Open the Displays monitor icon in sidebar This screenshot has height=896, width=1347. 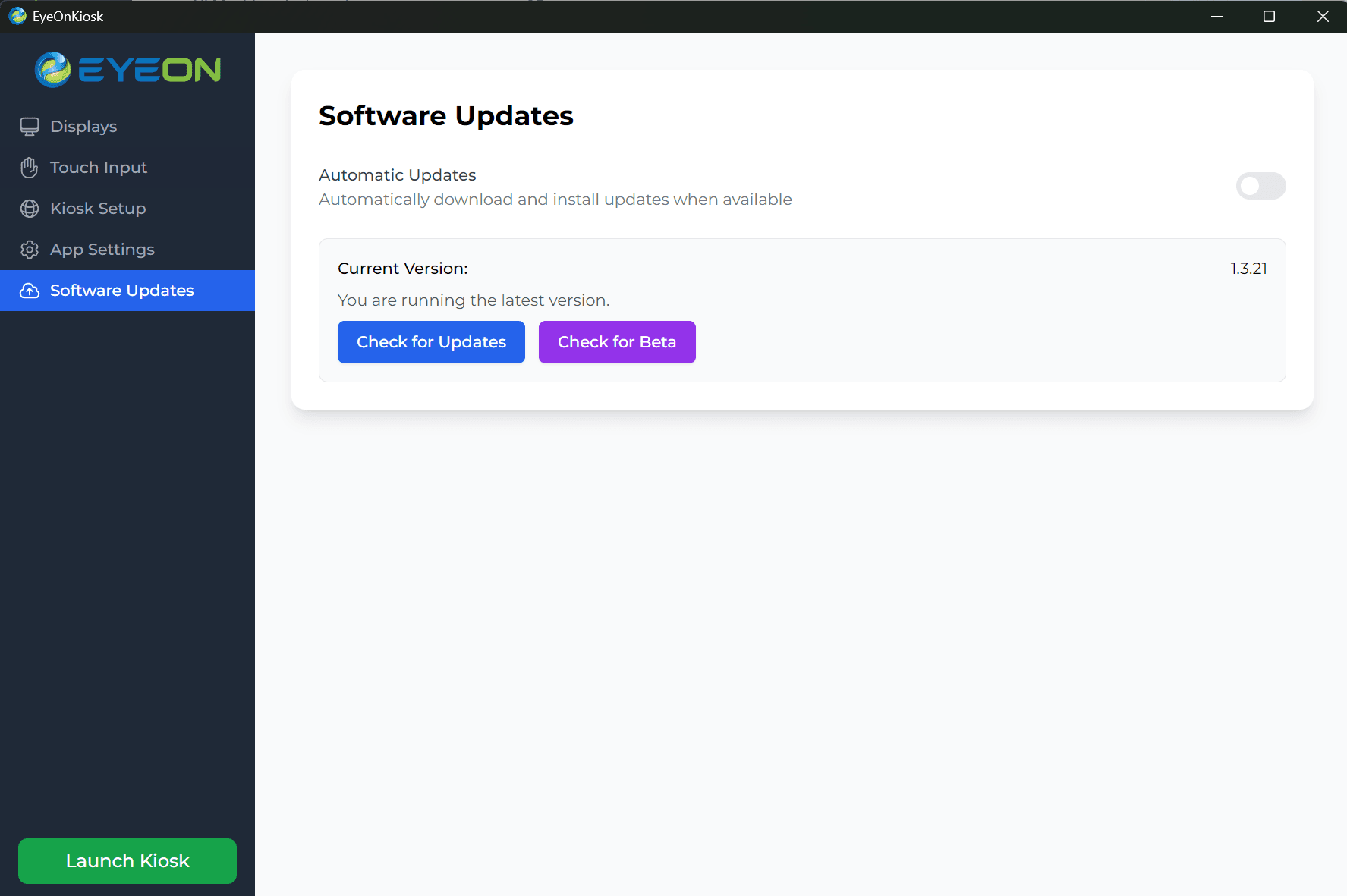pyautogui.click(x=30, y=127)
